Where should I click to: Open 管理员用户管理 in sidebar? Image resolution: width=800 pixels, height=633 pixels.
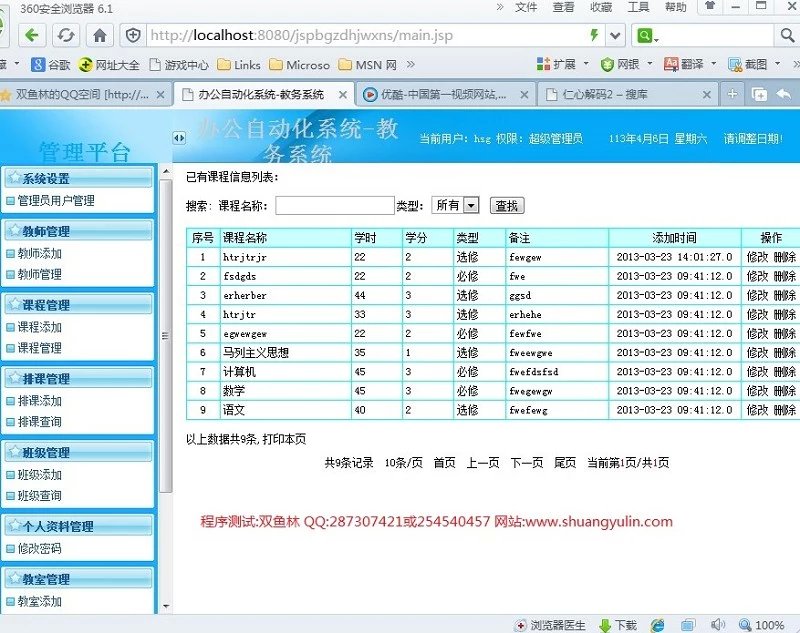[56, 200]
